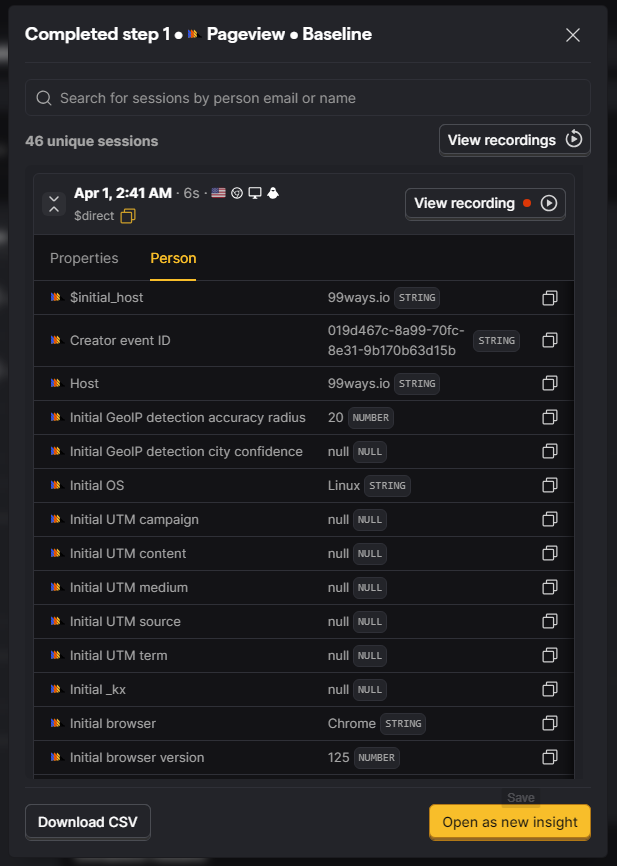
Task: Copy the Initial UTM source value
Action: [549, 621]
